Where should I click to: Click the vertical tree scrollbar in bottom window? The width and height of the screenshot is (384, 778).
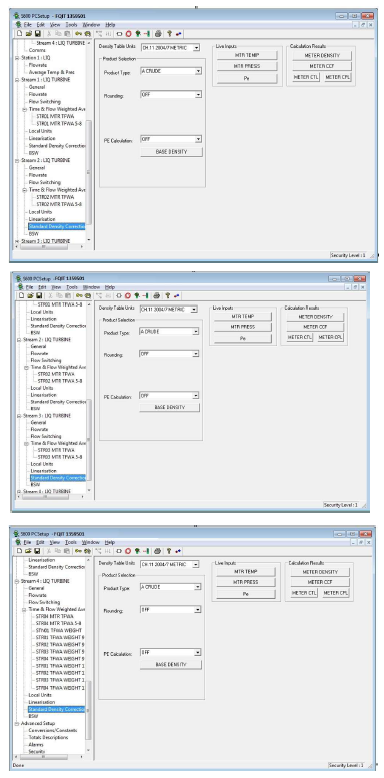coord(89,655)
